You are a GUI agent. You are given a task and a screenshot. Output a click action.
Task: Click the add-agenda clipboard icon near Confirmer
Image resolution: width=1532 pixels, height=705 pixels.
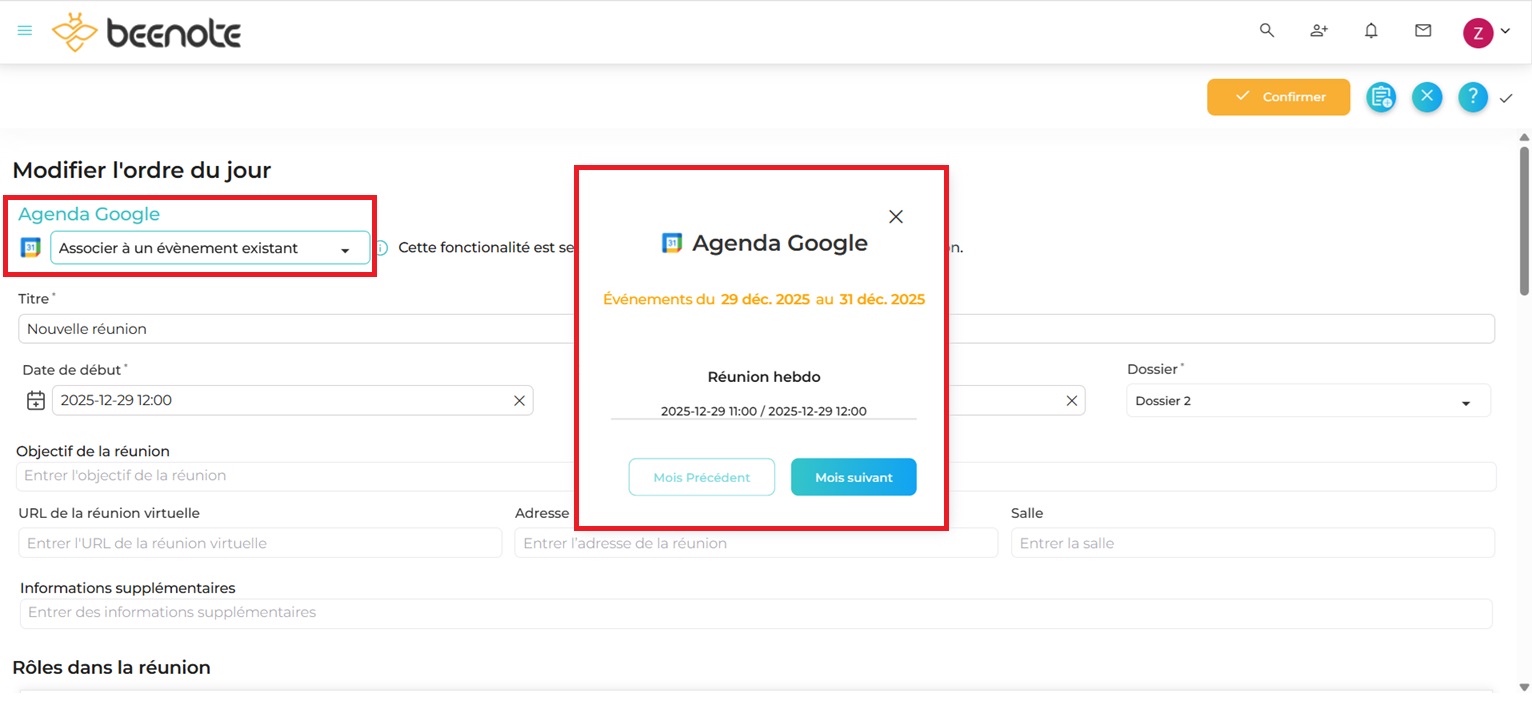1381,97
